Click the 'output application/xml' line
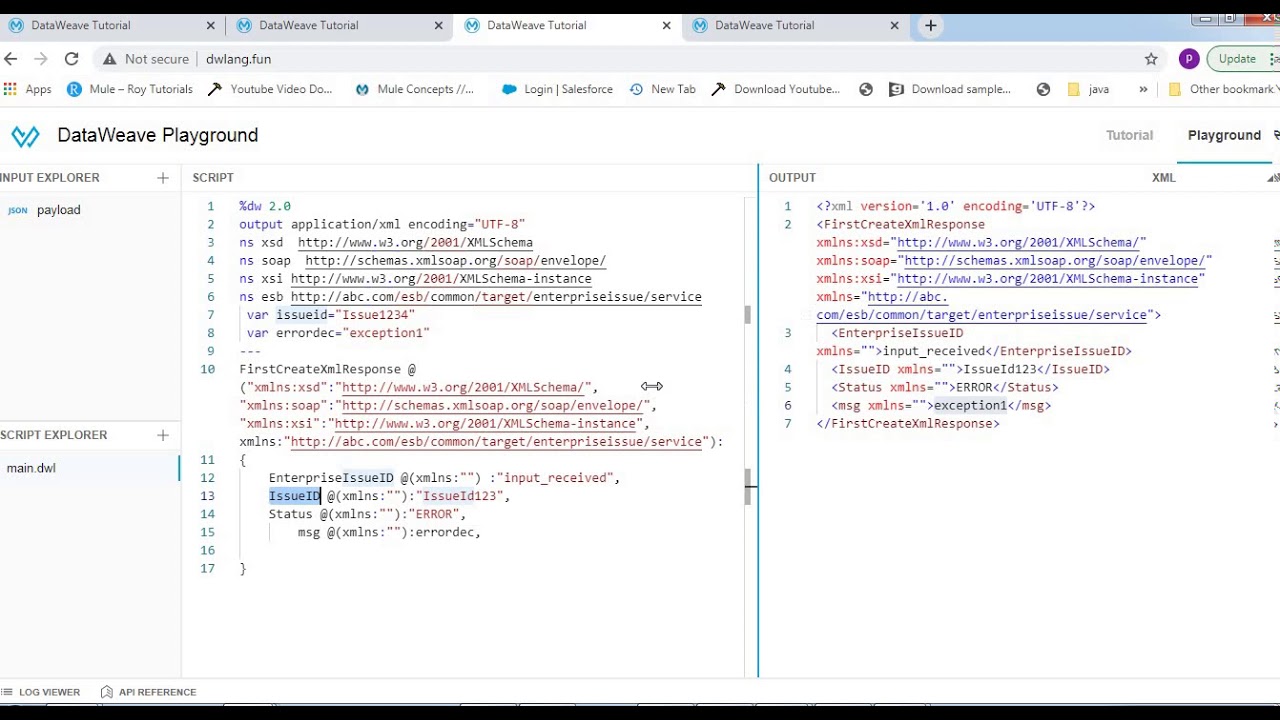Screen dimensions: 1280x720 (x=381, y=225)
